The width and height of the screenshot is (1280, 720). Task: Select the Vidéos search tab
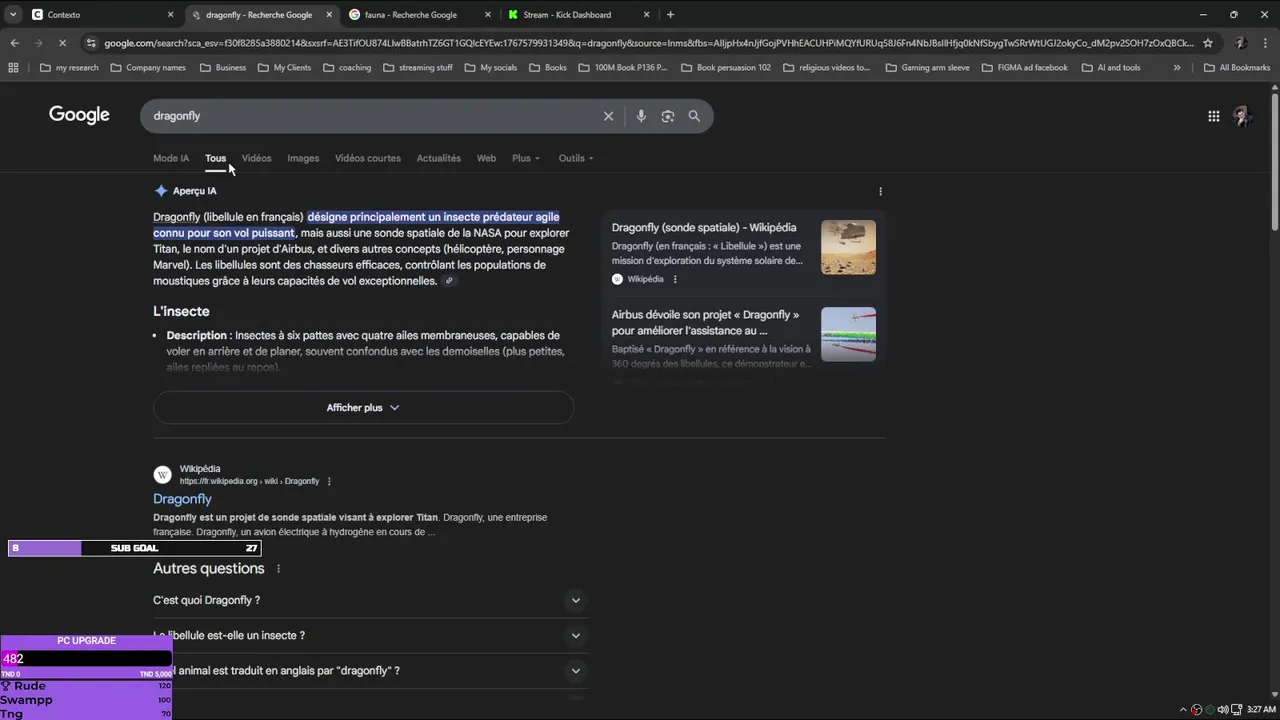[x=256, y=158]
